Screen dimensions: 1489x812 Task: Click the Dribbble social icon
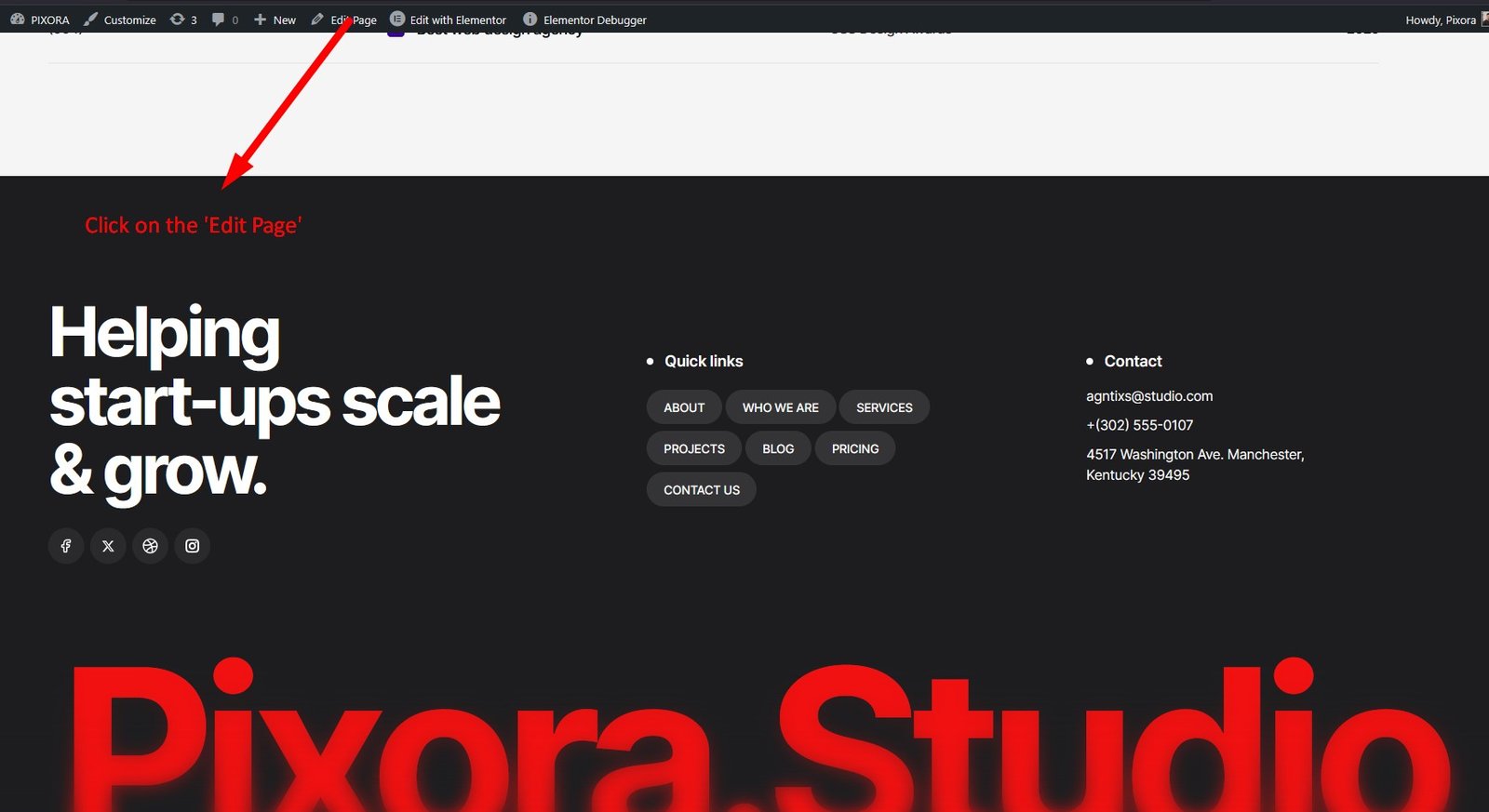tap(150, 546)
